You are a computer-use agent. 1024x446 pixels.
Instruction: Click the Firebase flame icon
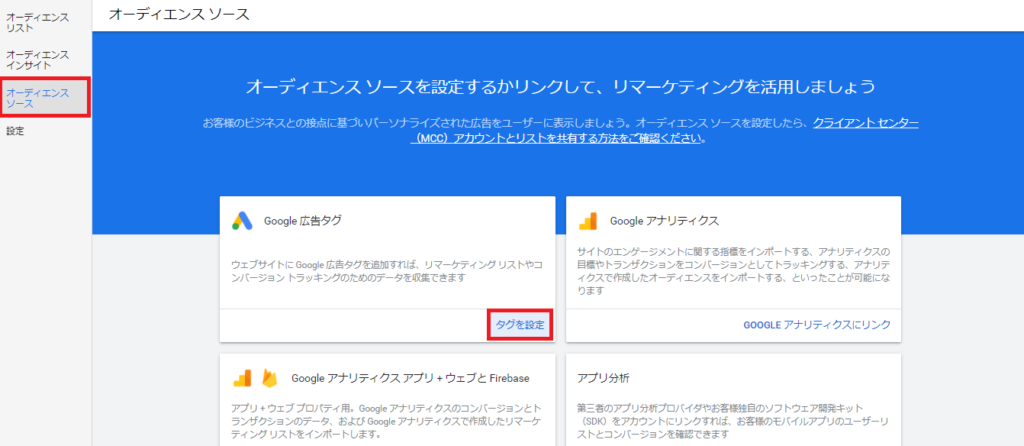270,377
